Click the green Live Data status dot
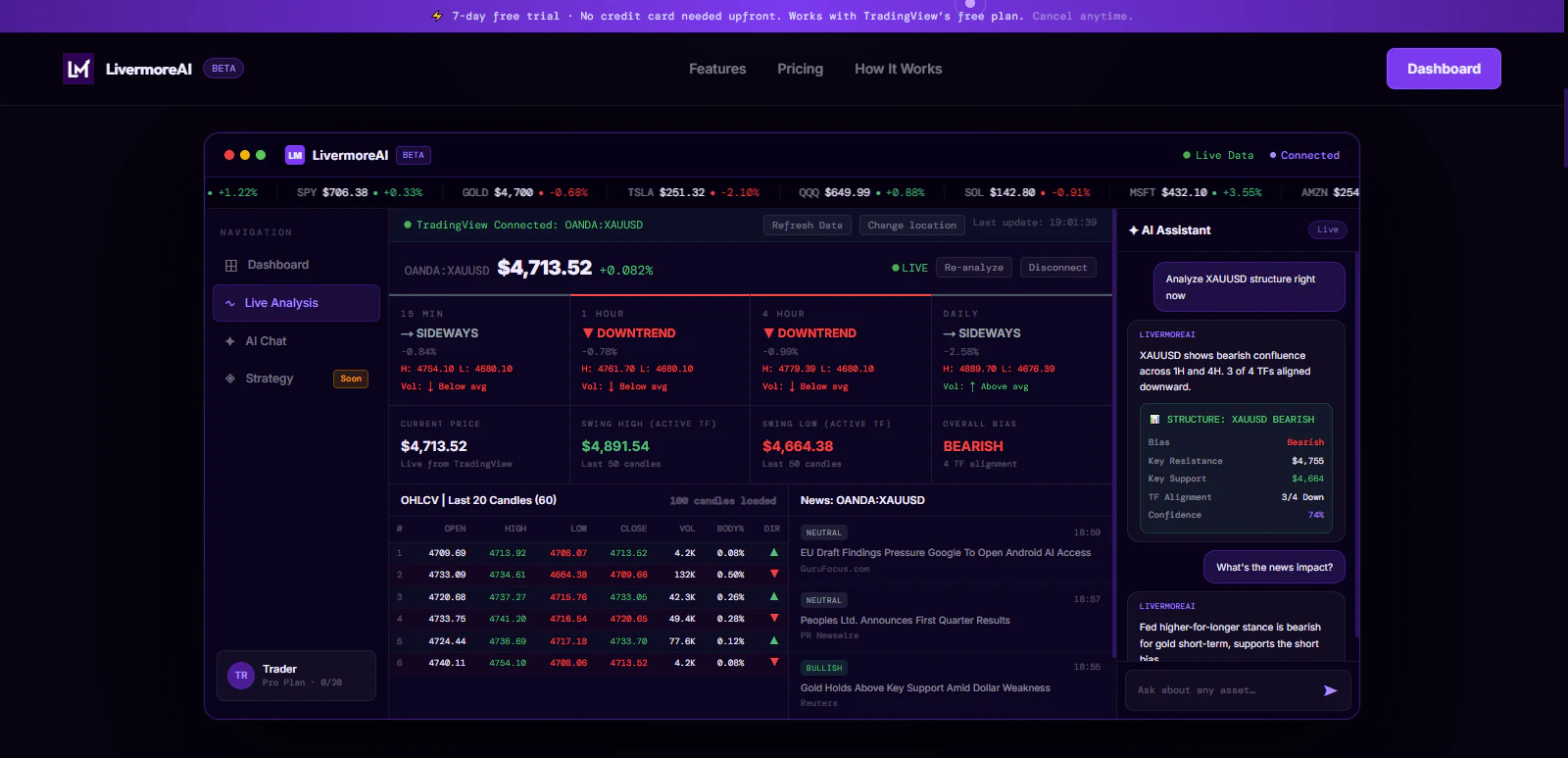 click(x=1187, y=155)
